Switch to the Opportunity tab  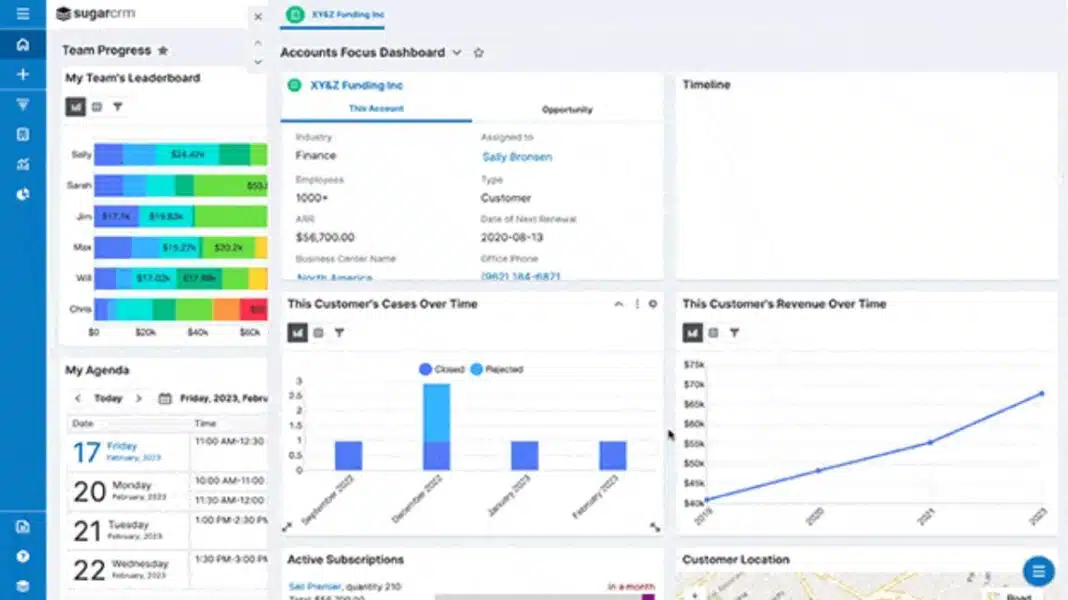pyautogui.click(x=567, y=110)
